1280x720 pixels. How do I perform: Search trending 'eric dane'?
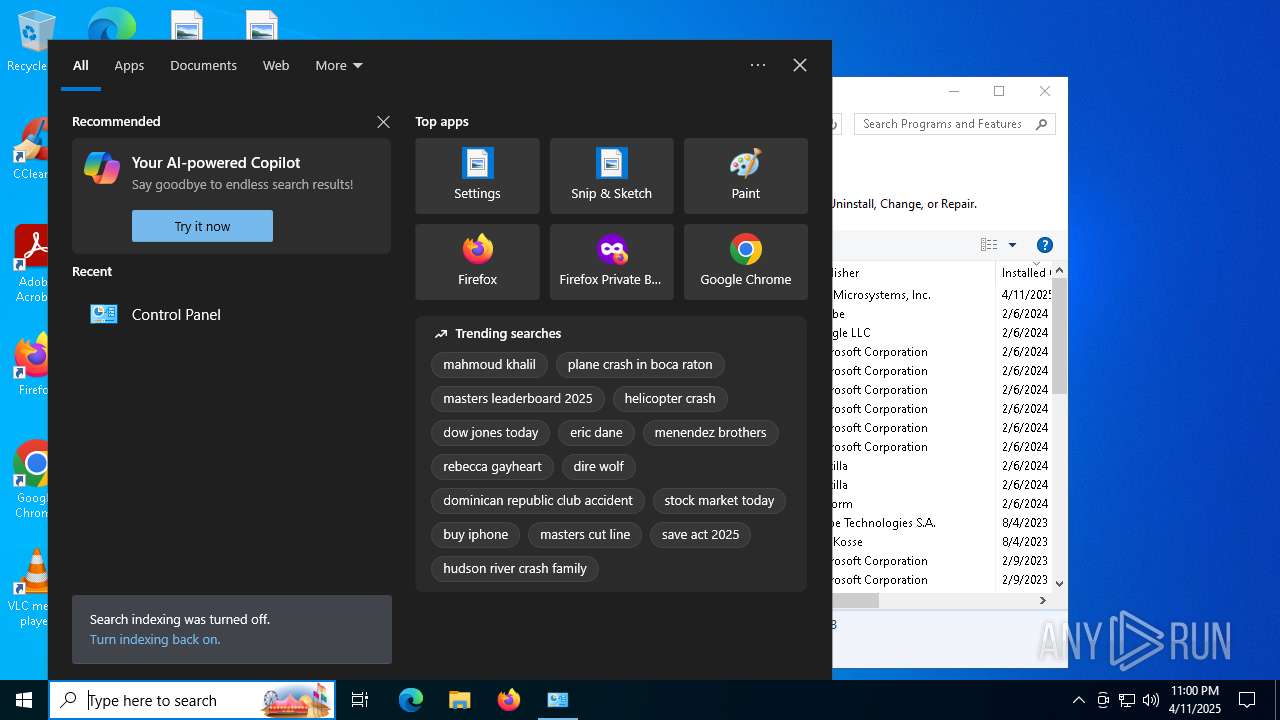[x=596, y=433]
